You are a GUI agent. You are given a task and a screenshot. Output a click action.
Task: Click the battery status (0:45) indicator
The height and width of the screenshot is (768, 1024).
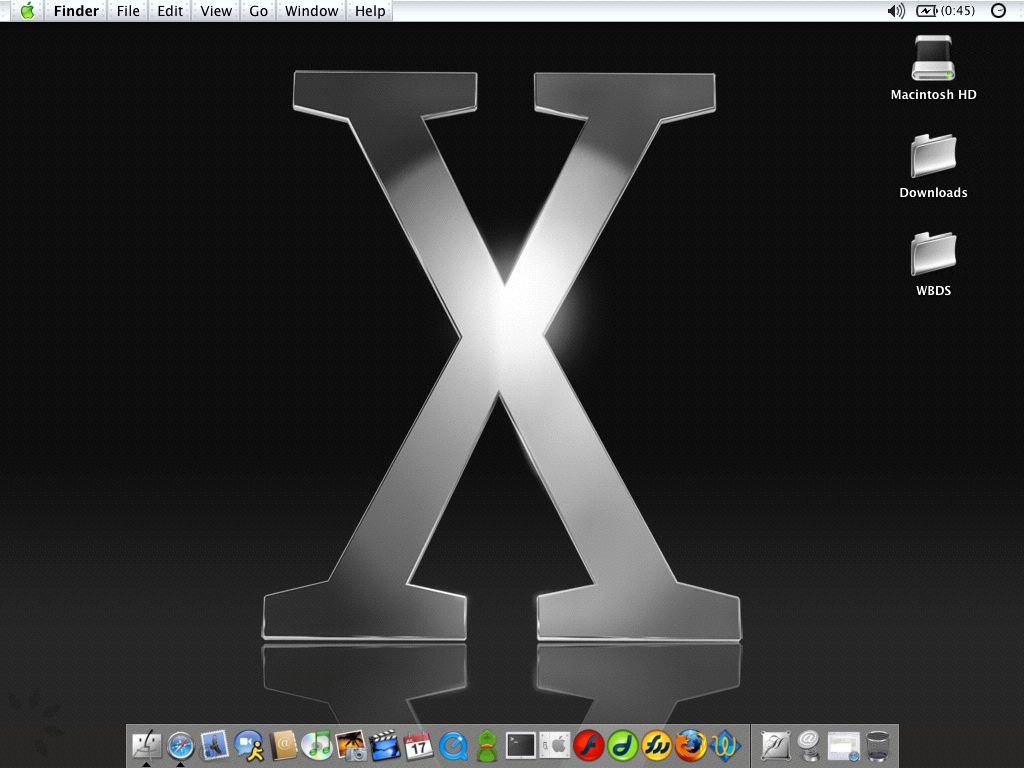click(946, 10)
